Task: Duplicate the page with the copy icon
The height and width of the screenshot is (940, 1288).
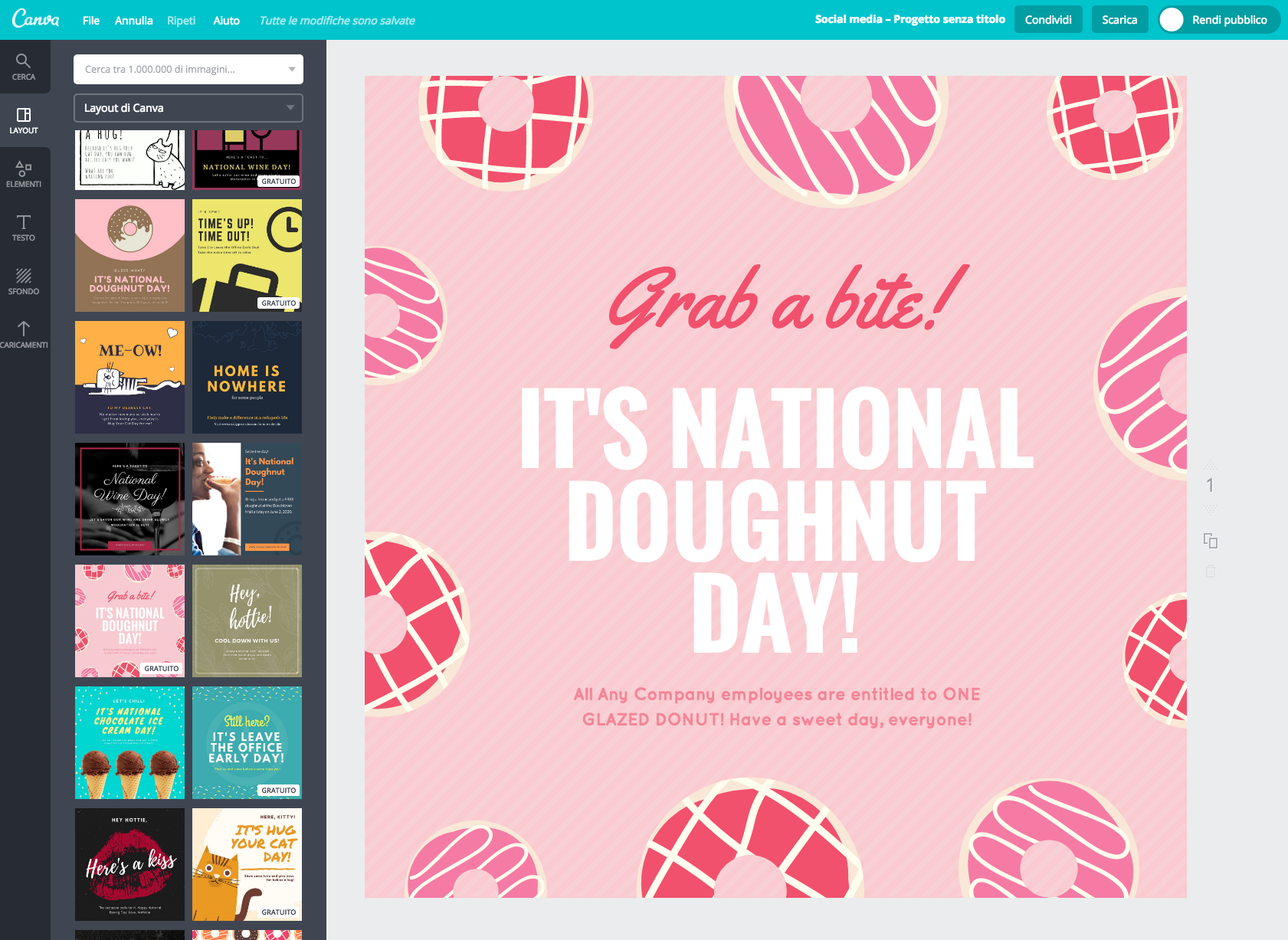Action: point(1211,541)
